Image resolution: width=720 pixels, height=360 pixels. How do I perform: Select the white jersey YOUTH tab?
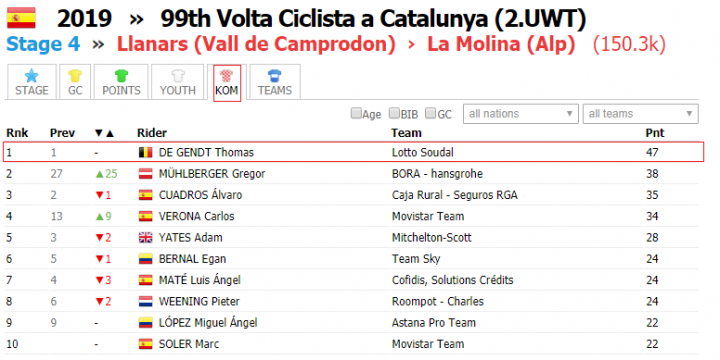coord(178,82)
